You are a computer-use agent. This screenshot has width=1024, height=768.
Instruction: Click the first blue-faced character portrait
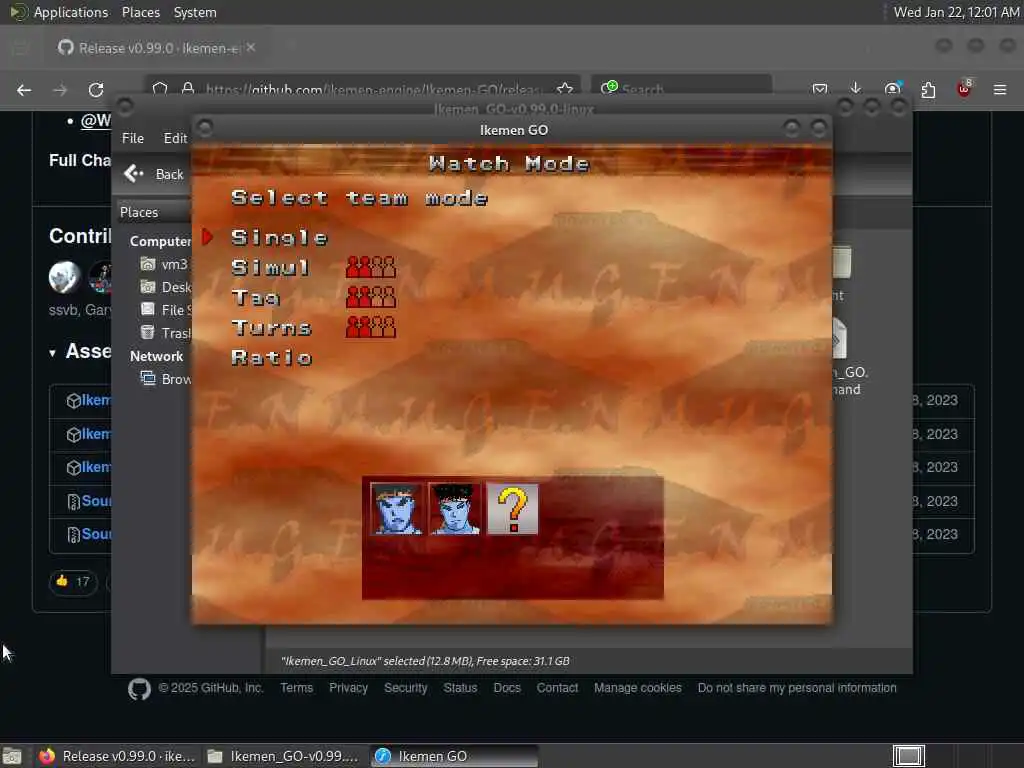[396, 509]
